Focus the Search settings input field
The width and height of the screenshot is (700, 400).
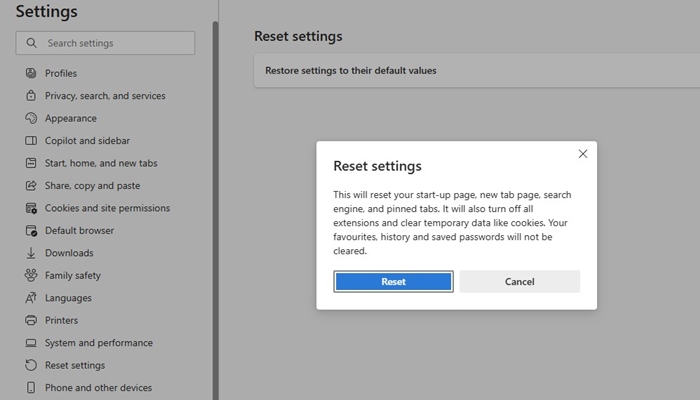115,43
